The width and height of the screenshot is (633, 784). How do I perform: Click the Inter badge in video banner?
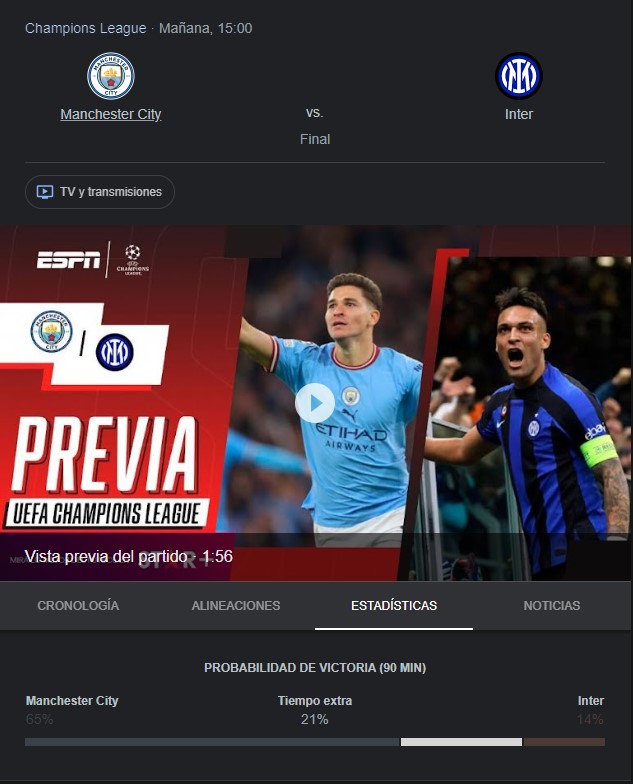pos(114,352)
